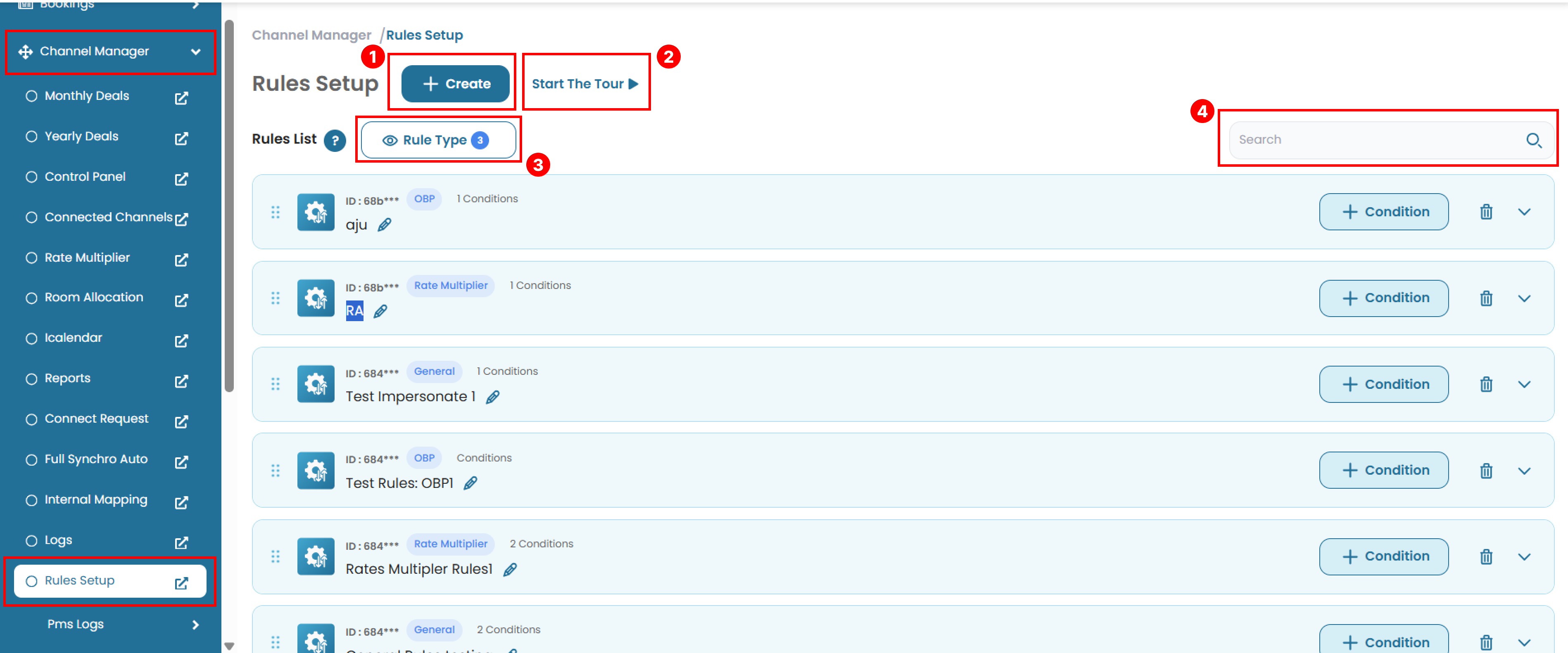Select Reports circle option in sidebar
The height and width of the screenshot is (653, 1568).
point(32,379)
